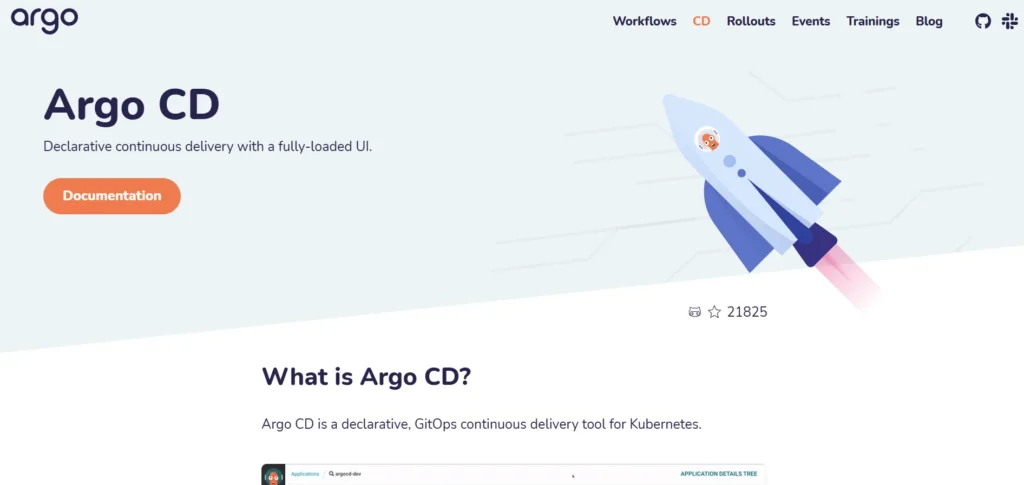Go to the Rollouts nav item

point(751,22)
